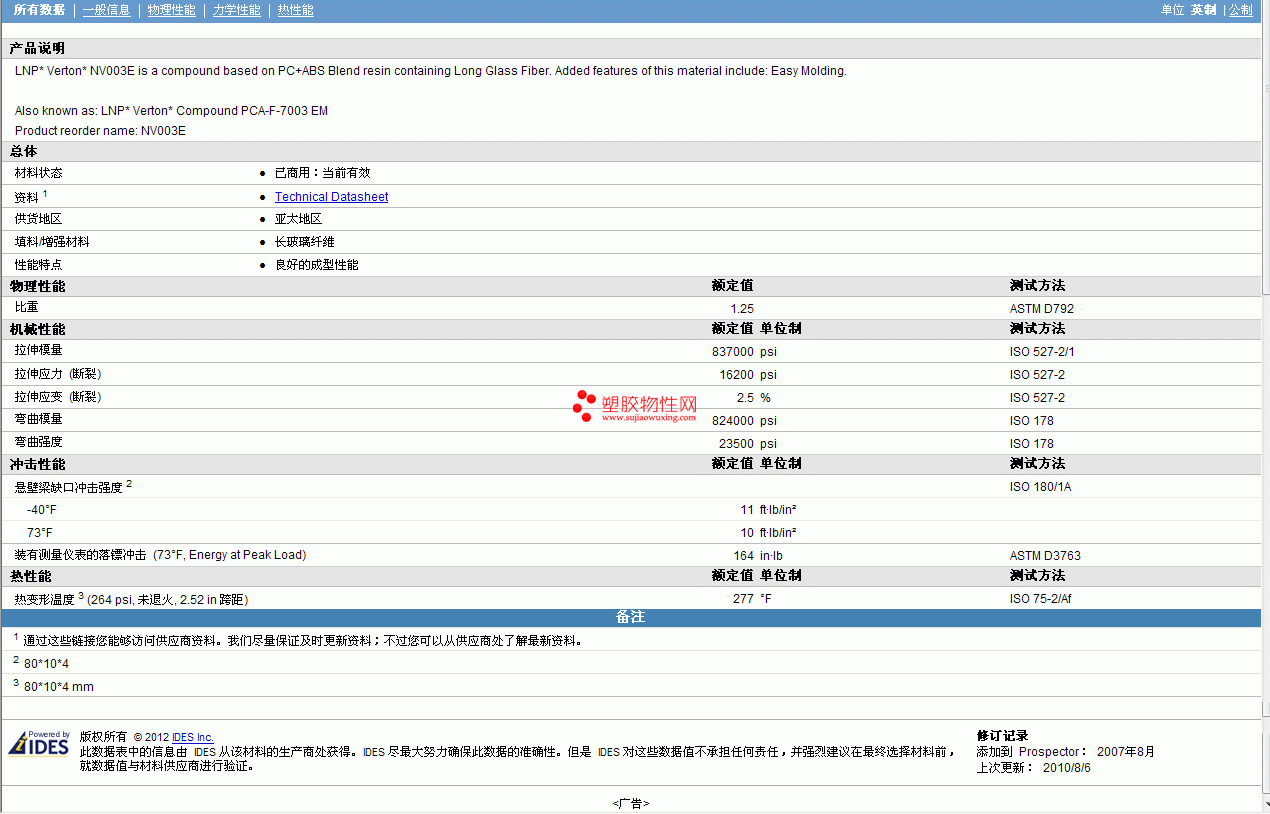Image resolution: width=1270 pixels, height=814 pixels.
Task: Select the 1.25 specific gravity value
Action: [742, 309]
